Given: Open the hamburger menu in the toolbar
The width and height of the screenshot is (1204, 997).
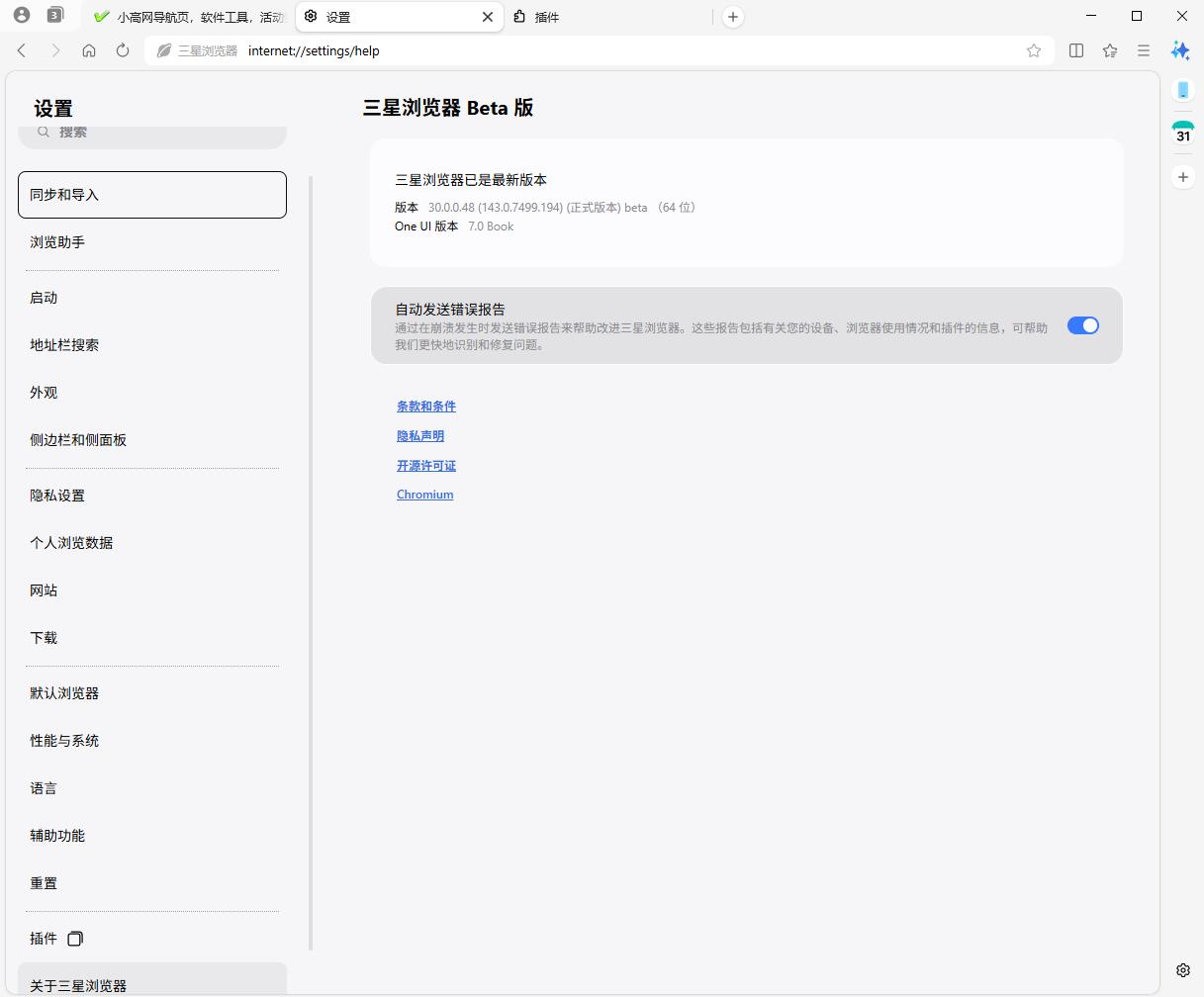Looking at the screenshot, I should pos(1144,50).
